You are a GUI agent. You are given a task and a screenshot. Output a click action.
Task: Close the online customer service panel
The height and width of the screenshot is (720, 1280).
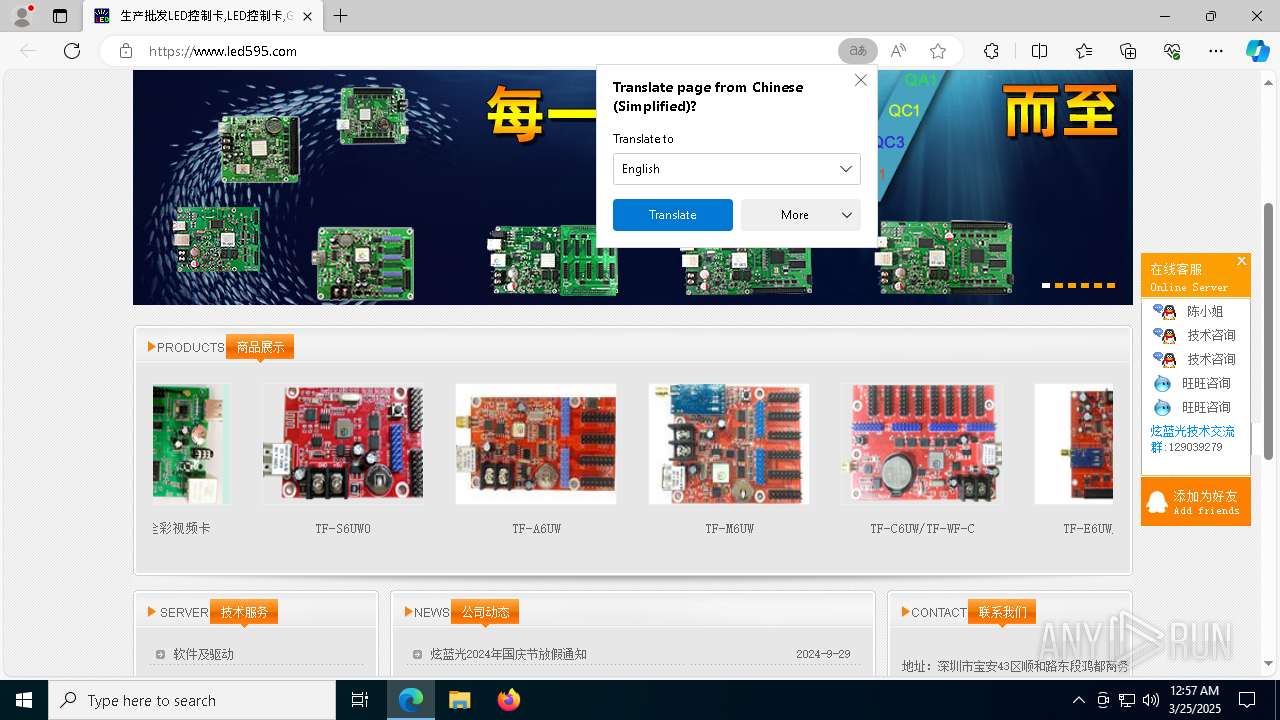coord(1241,261)
